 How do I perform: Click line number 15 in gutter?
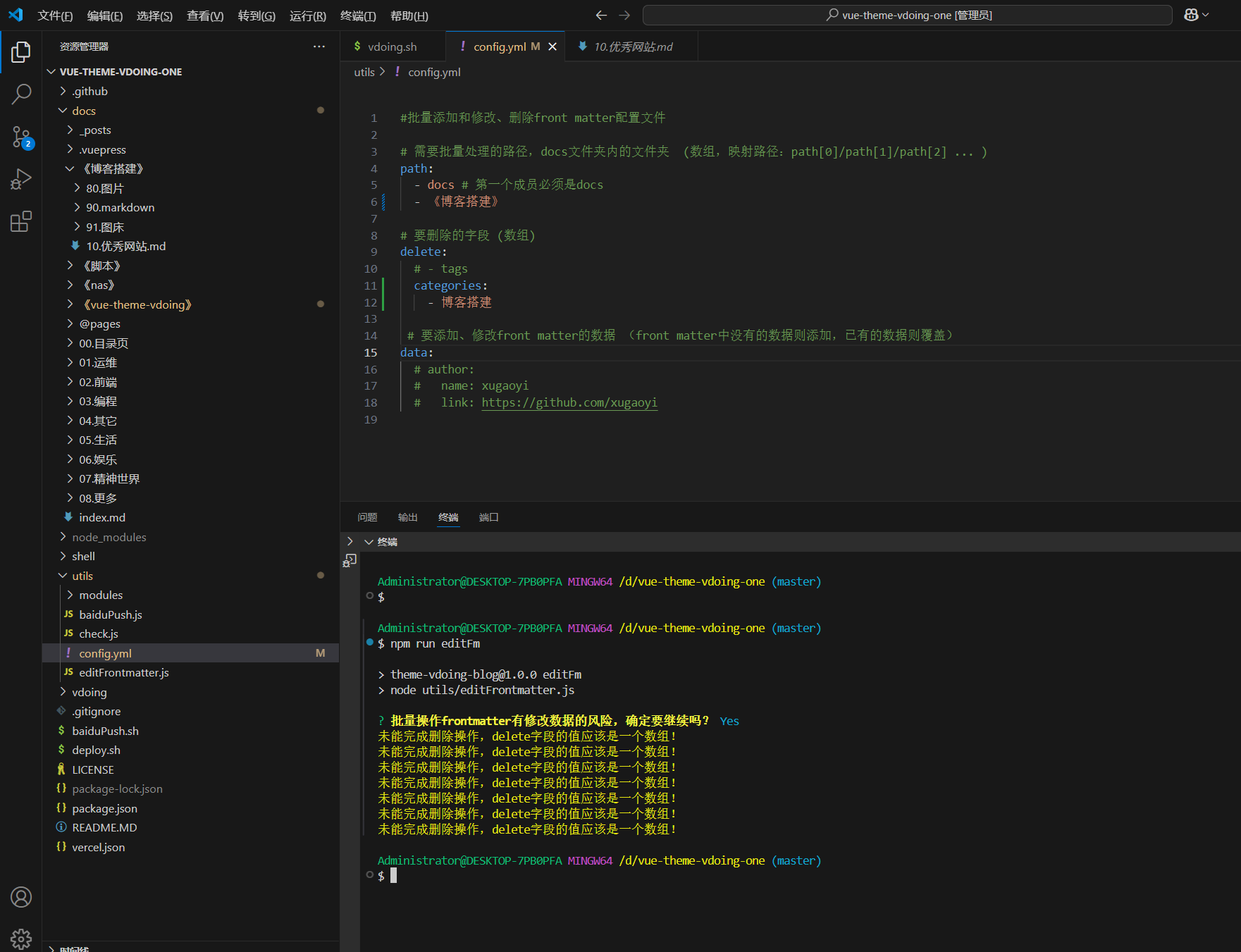[371, 352]
